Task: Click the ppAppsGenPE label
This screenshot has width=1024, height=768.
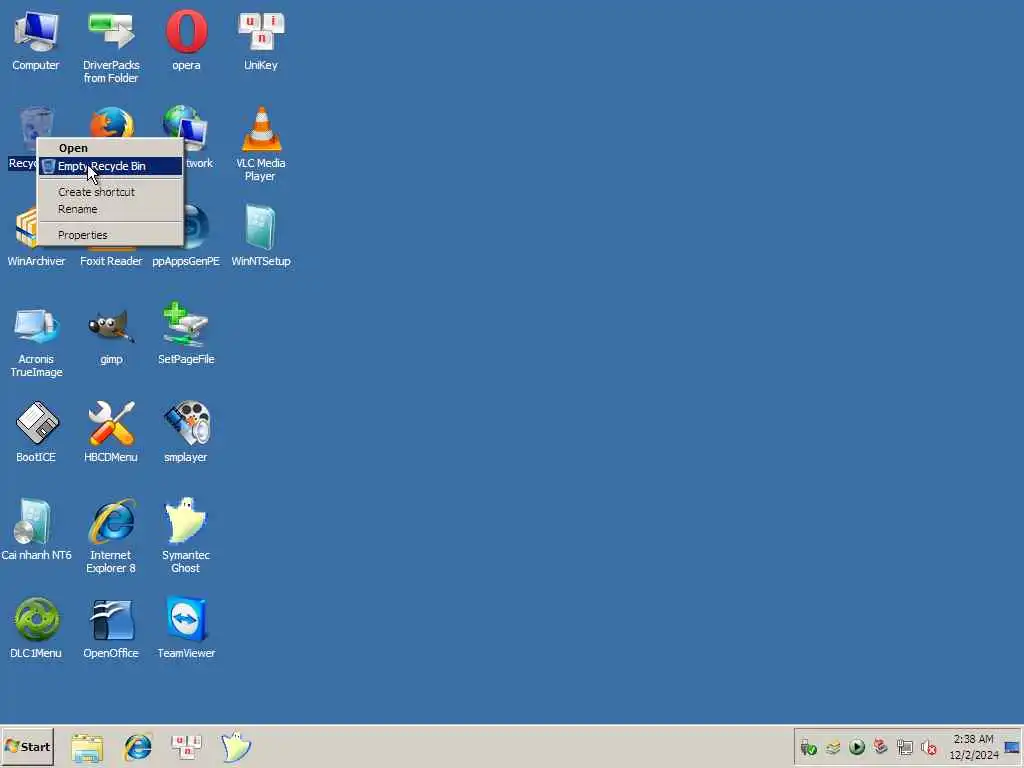Action: [186, 261]
